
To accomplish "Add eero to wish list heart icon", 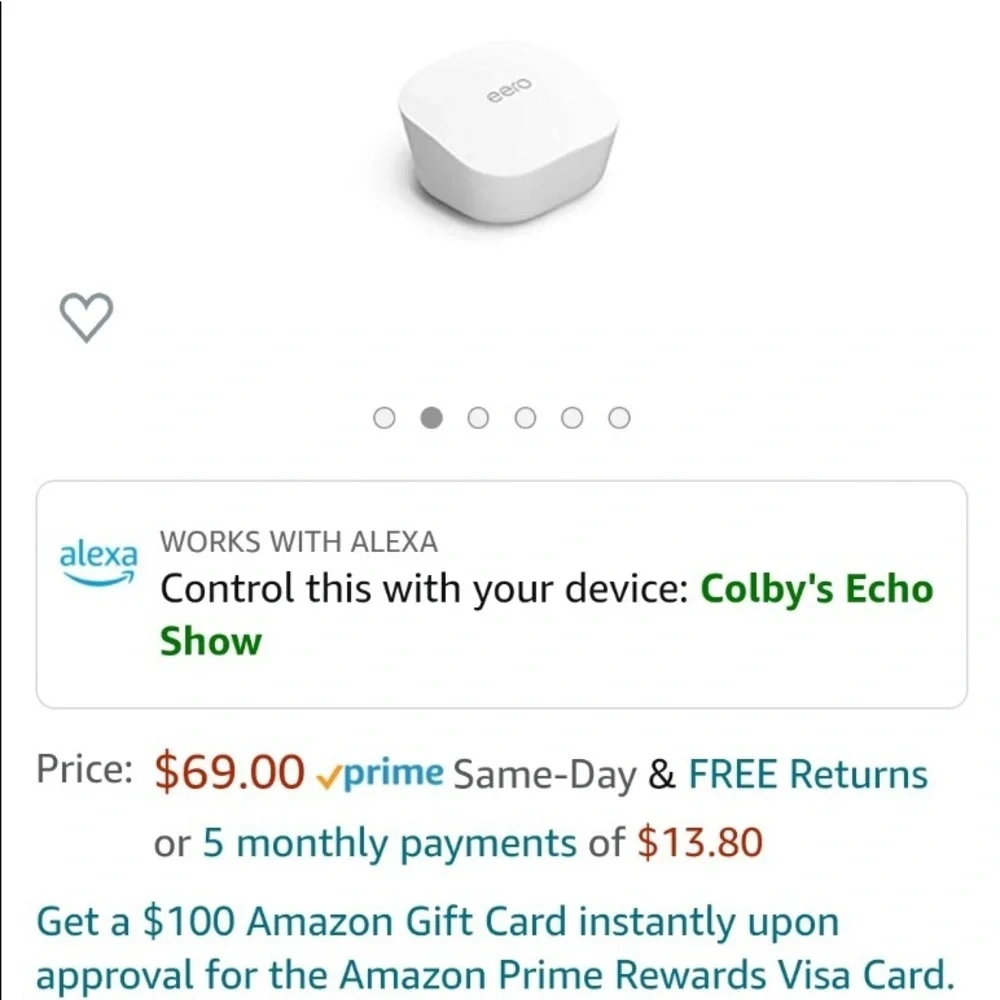I will click(86, 318).
